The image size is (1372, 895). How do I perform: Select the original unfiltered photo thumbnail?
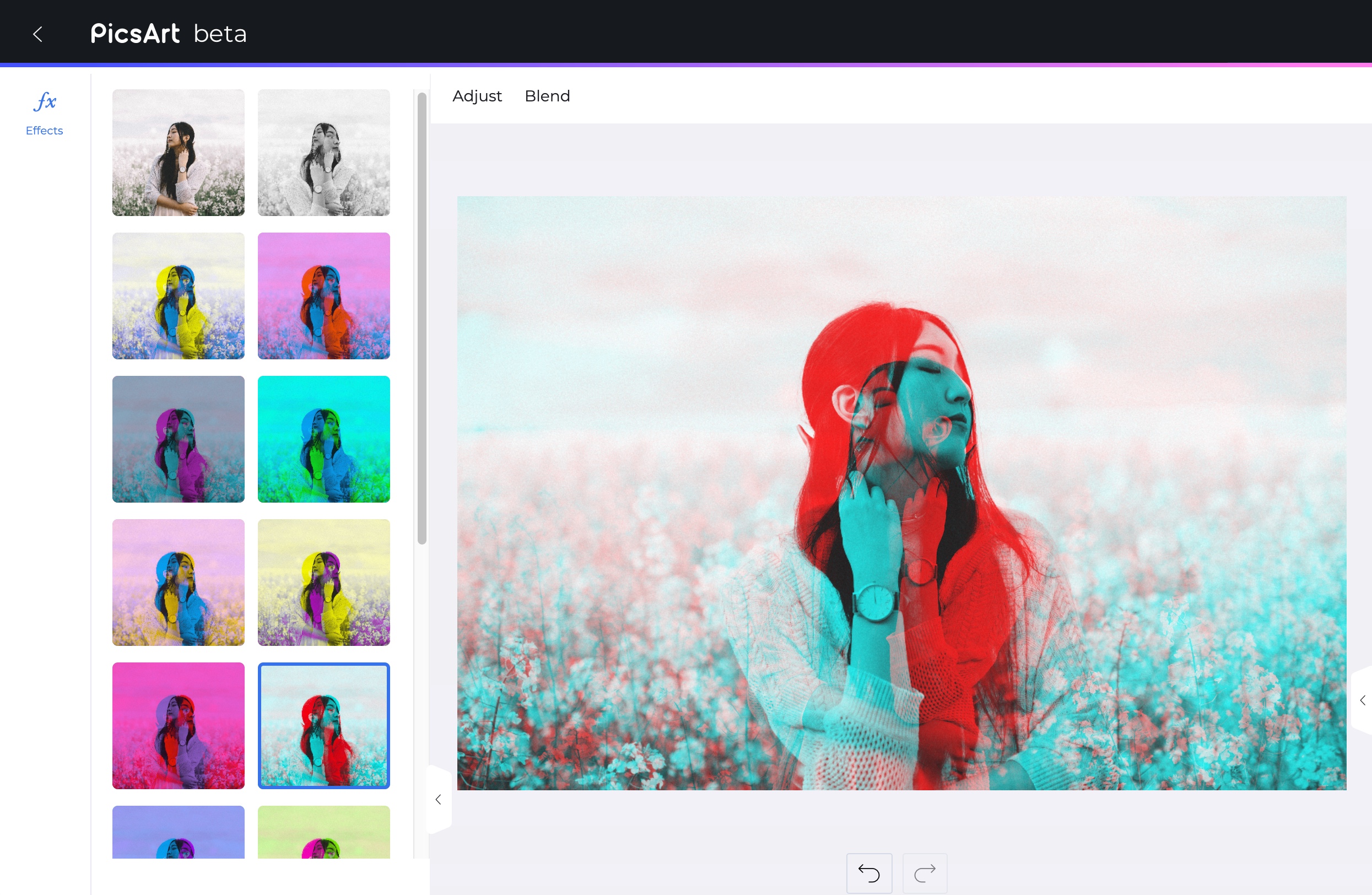tap(178, 151)
